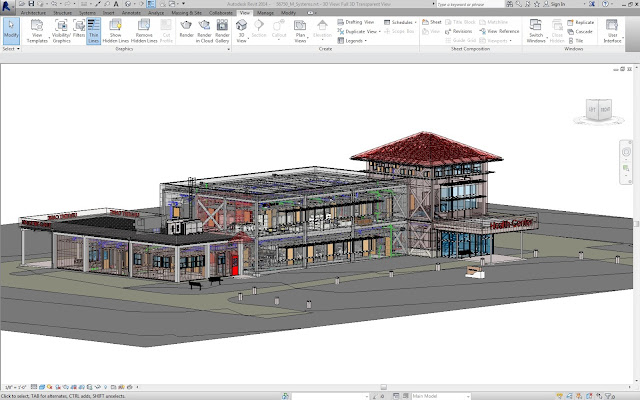Select the Modify tool

pyautogui.click(x=11, y=31)
